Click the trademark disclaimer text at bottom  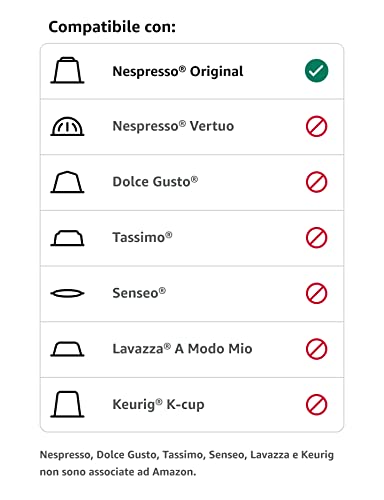click(187, 463)
